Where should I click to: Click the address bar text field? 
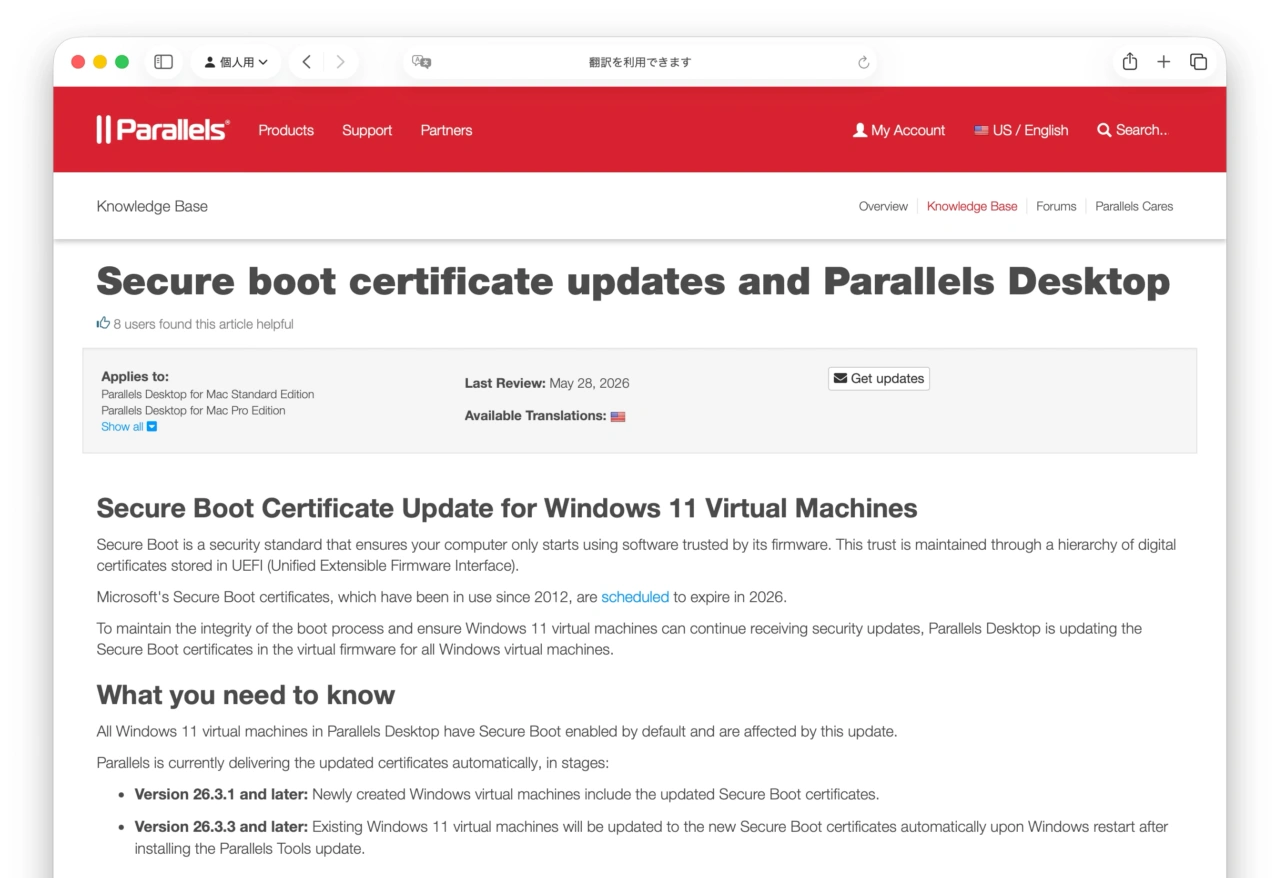pyautogui.click(x=640, y=62)
